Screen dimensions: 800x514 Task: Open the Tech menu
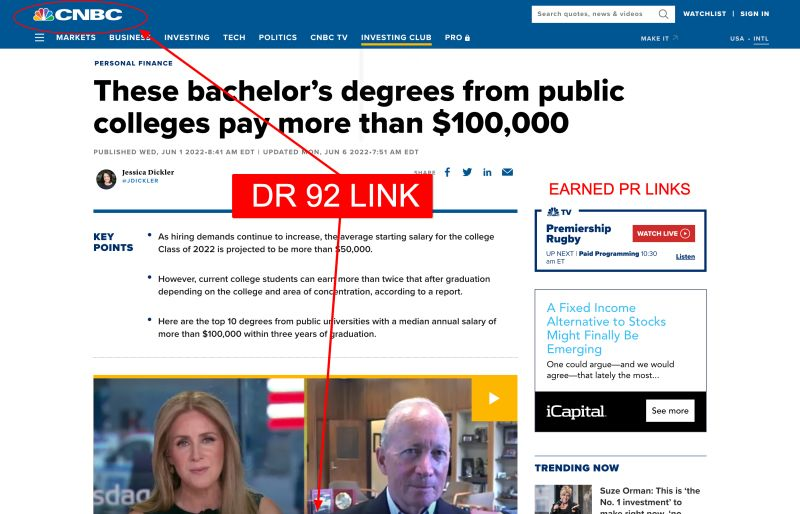tap(234, 37)
